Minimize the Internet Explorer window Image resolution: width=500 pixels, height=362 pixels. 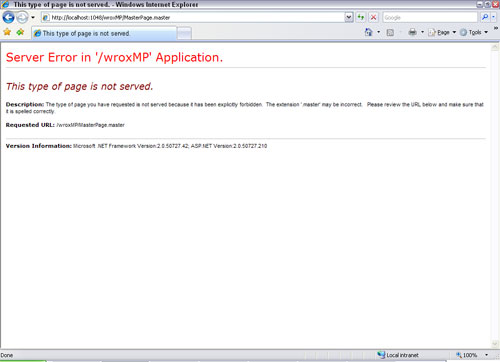(480, 4)
